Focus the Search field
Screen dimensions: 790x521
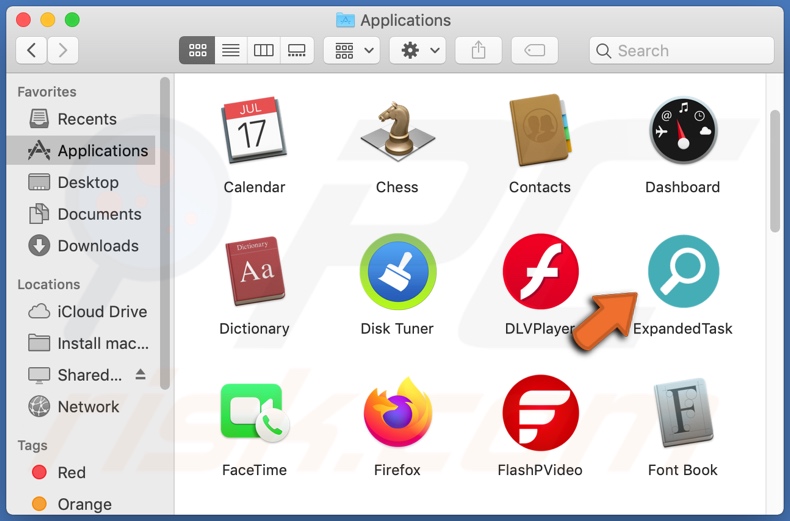pos(682,50)
